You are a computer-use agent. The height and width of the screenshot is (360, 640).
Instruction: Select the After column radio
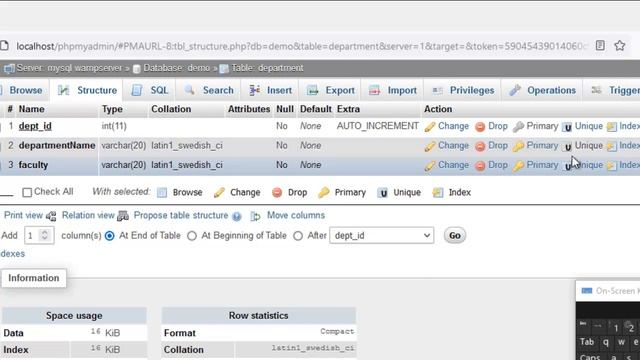click(x=298, y=236)
